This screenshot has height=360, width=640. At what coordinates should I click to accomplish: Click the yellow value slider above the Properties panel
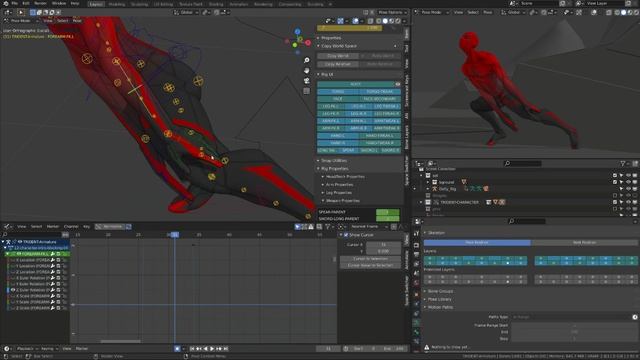point(350,28)
